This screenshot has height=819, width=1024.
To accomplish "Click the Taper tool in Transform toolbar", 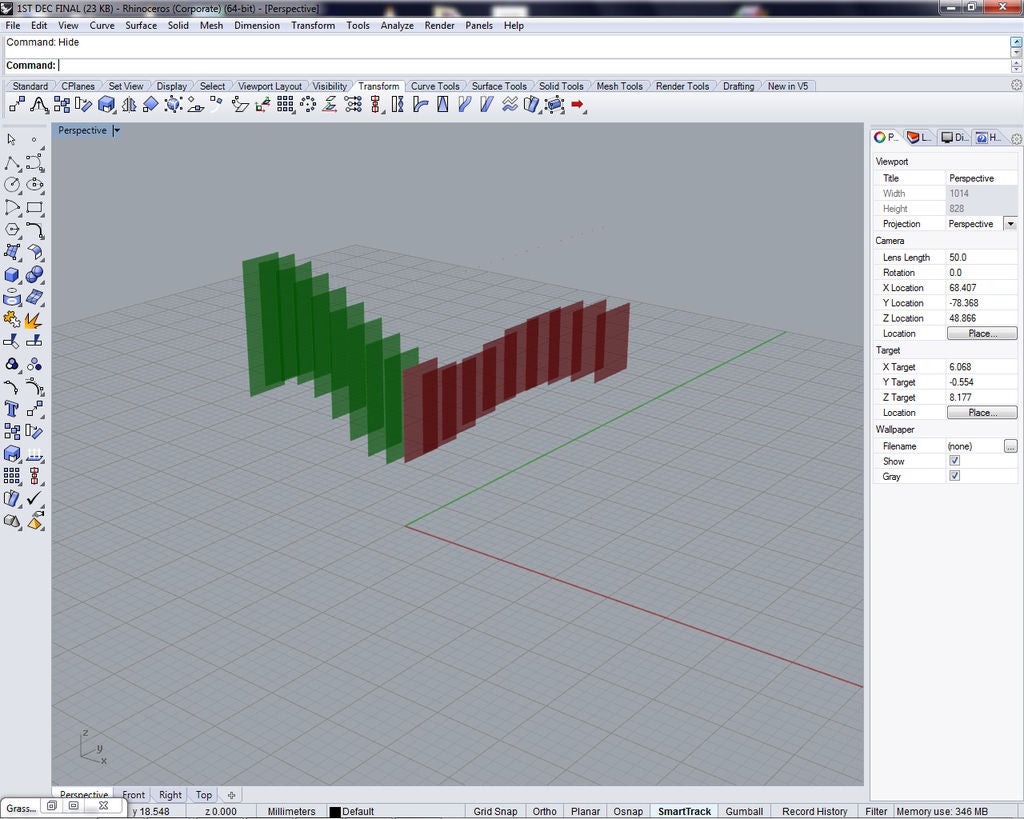I will (x=443, y=104).
